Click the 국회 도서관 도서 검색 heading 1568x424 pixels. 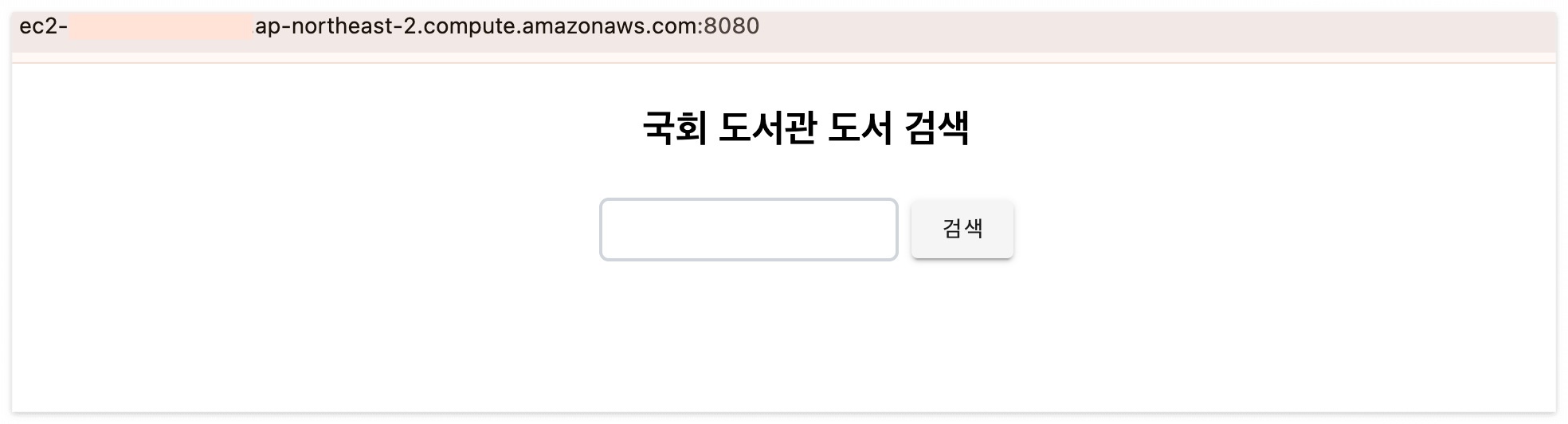pos(806,129)
